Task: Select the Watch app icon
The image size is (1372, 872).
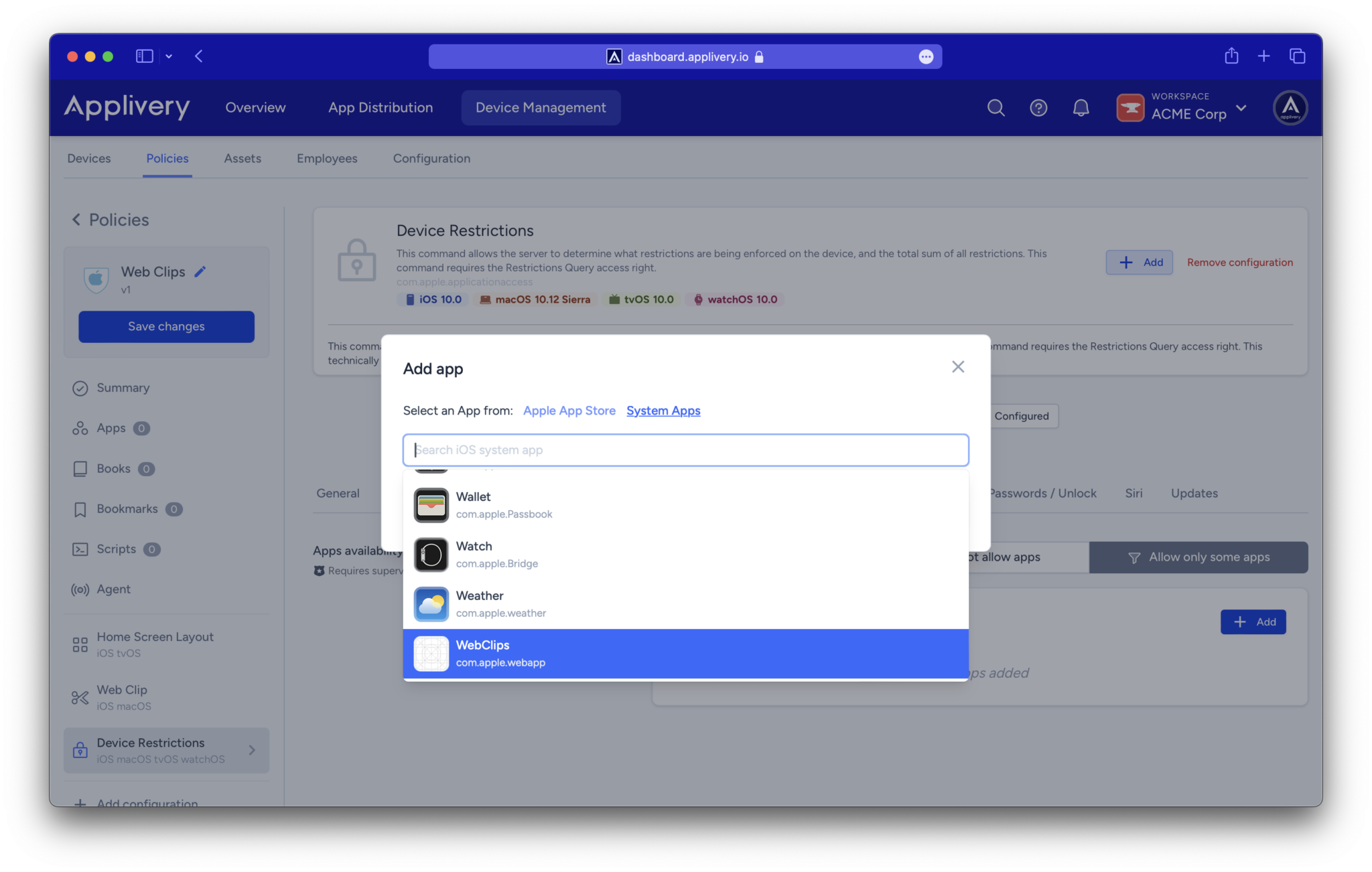Action: 431,555
